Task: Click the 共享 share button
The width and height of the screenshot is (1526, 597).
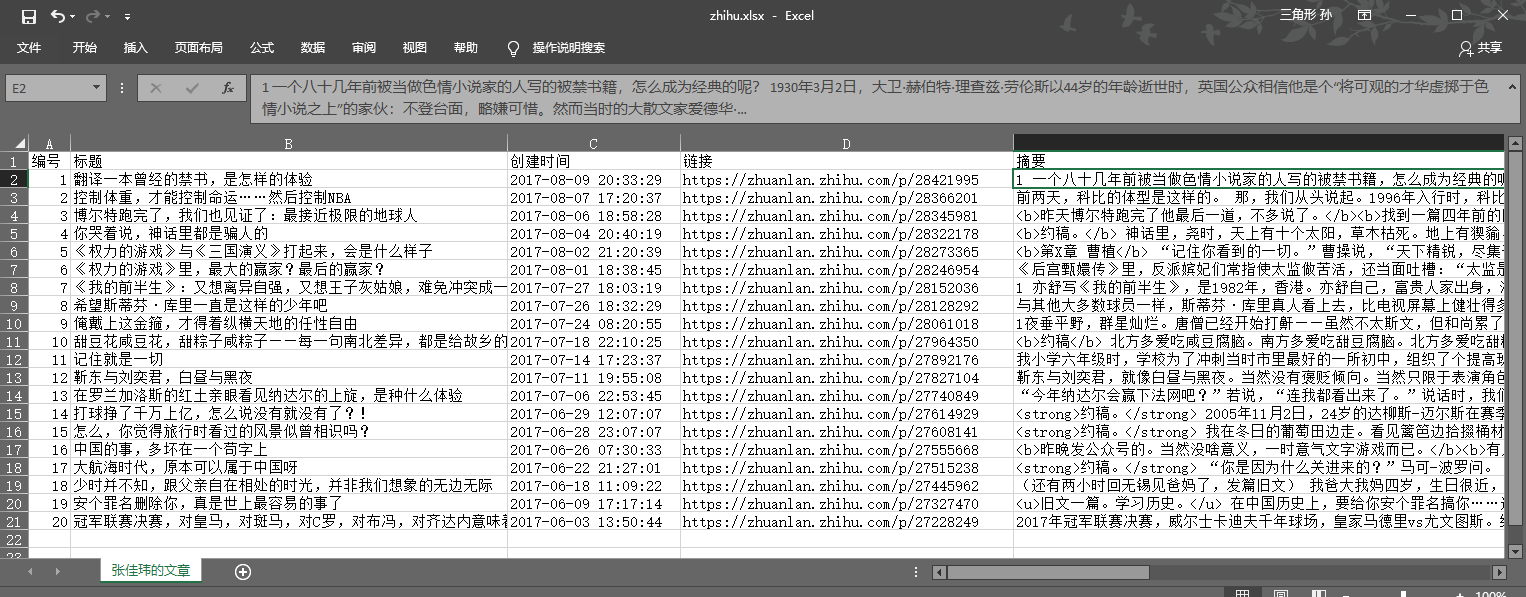Action: pos(1481,48)
